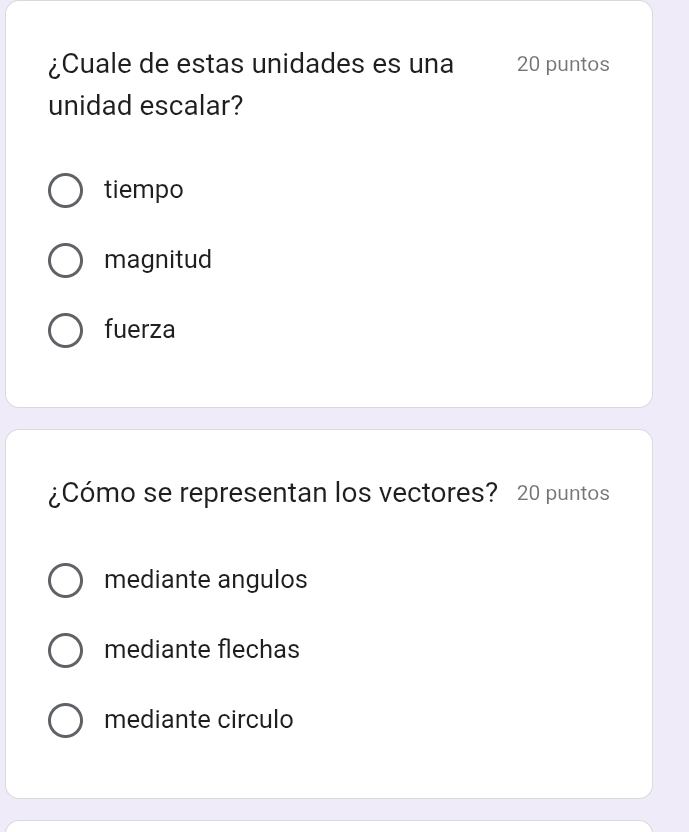Click the 'tiempo' answer label text
The width and height of the screenshot is (689, 832).
point(144,190)
